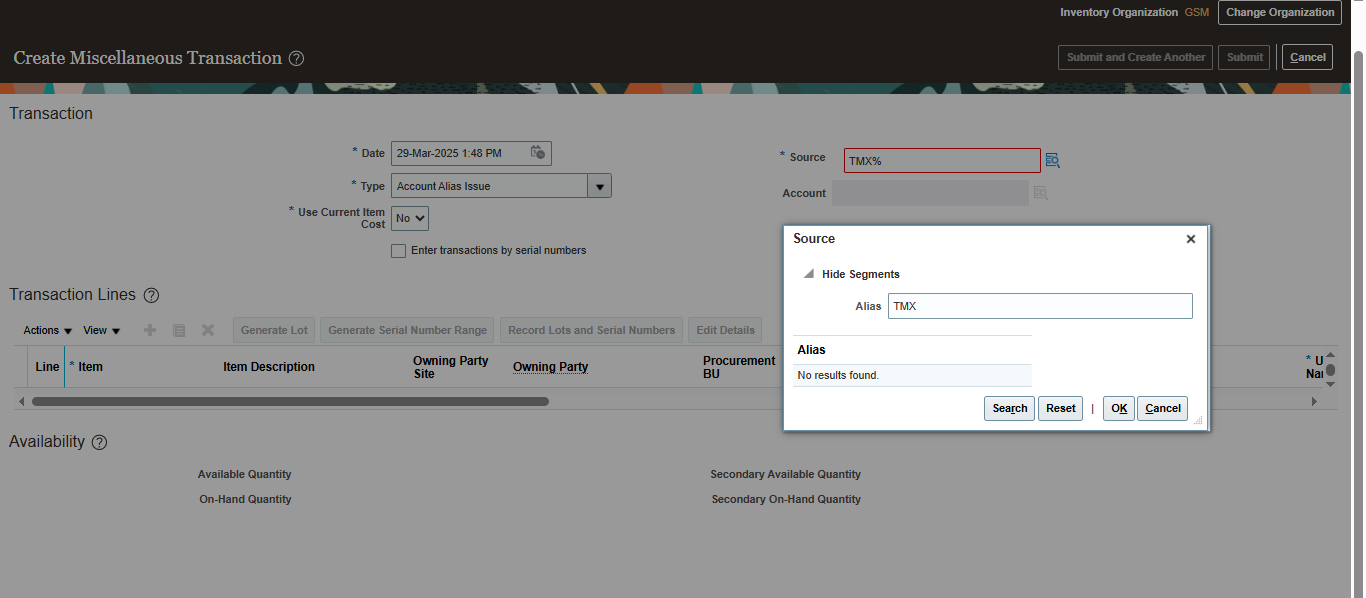This screenshot has width=1366, height=598.
Task: Open the Account field lookup icon
Action: [x=1040, y=193]
